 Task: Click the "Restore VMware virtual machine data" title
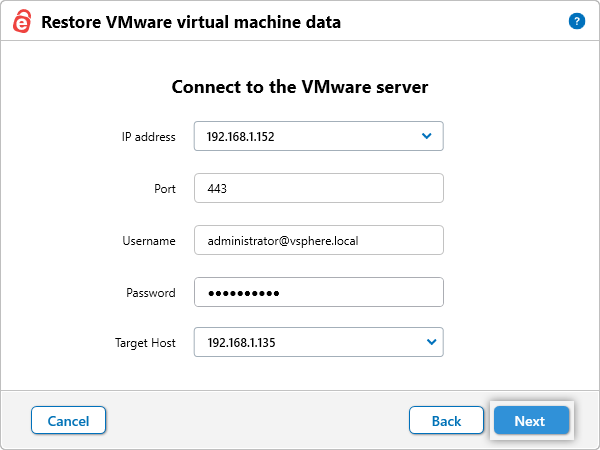[191, 22]
